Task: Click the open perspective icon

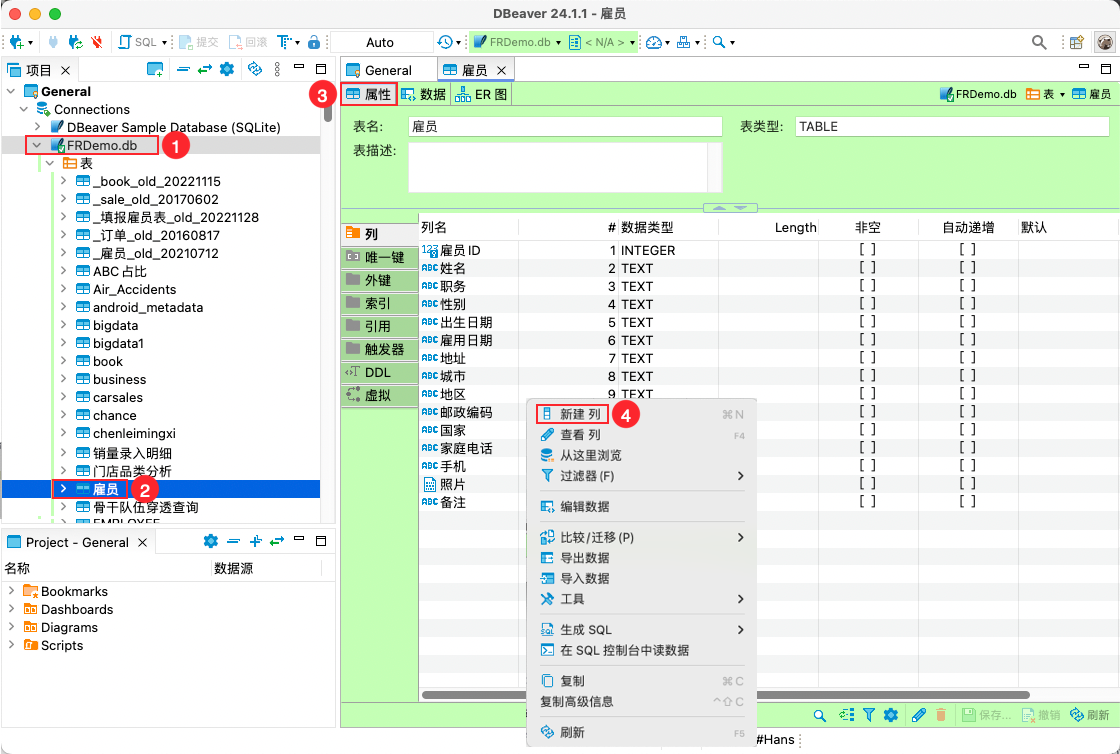Action: [x=1077, y=42]
